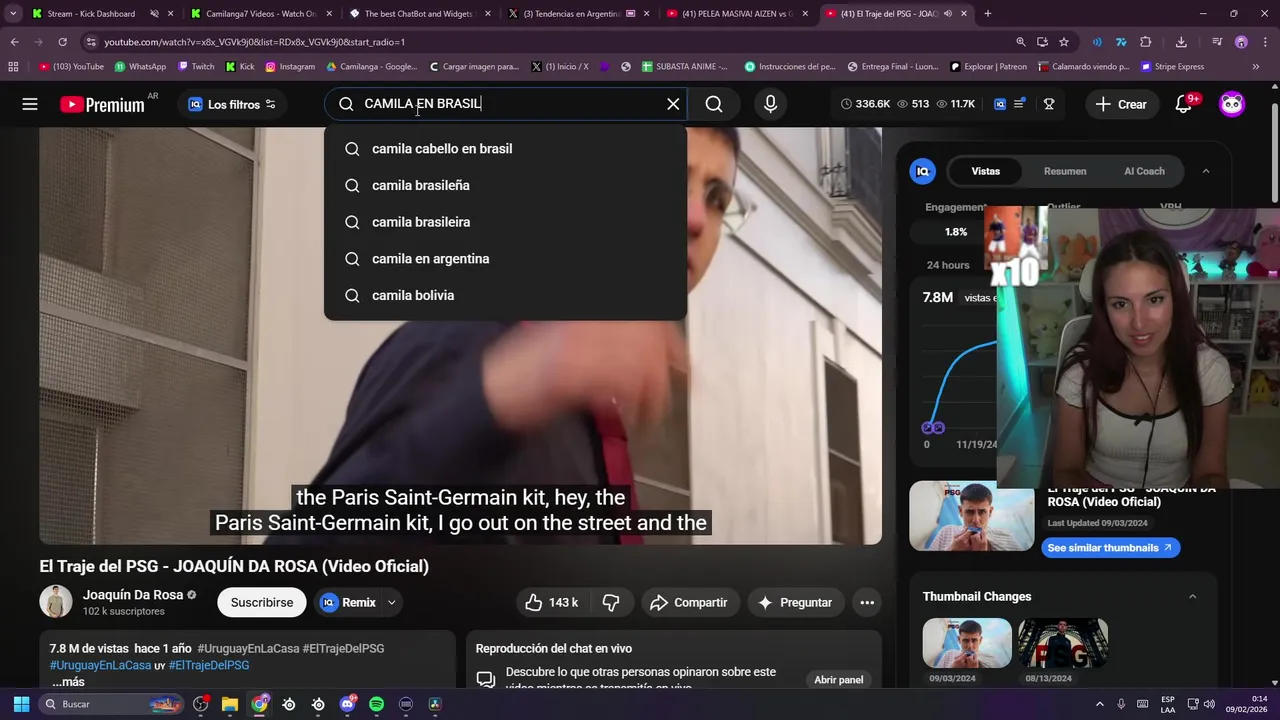Switch to the Resumen tab
The image size is (1280, 720).
[x=1065, y=171]
